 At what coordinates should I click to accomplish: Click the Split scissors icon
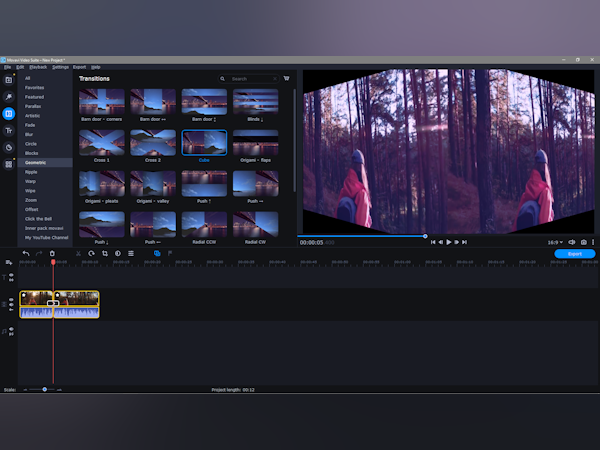click(x=78, y=253)
